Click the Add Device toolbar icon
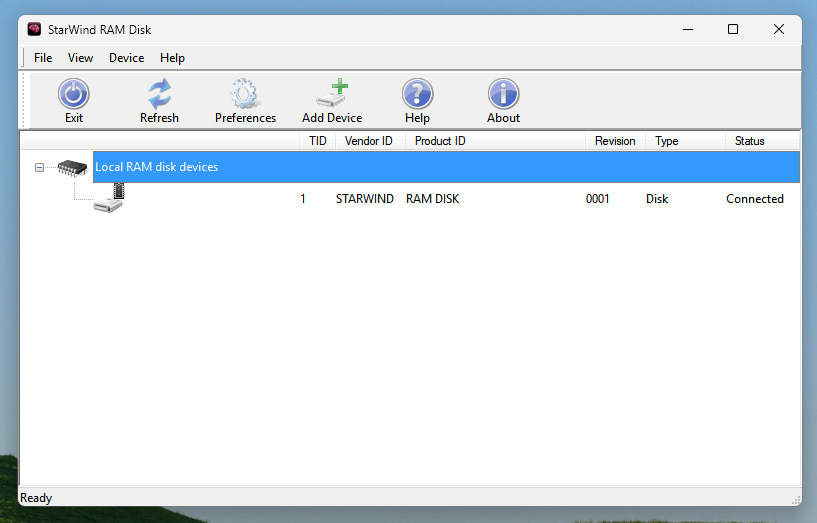The height and width of the screenshot is (523, 817). pyautogui.click(x=332, y=95)
